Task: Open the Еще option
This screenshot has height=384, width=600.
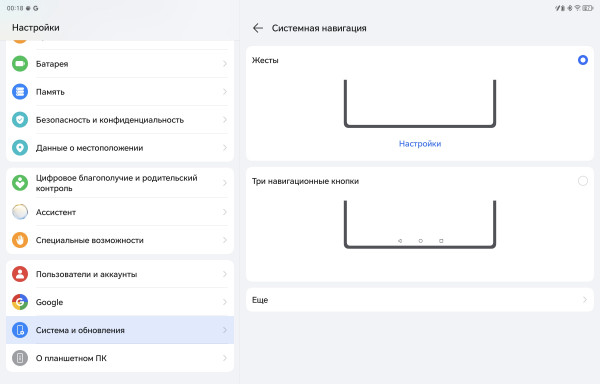Action: coord(420,300)
